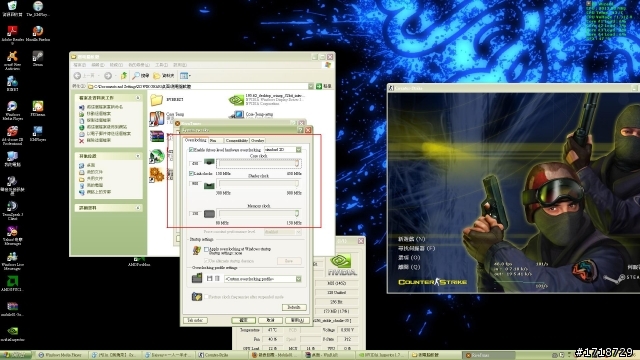Click the Explorer Forward arrow button
The height and width of the screenshot is (360, 640).
tap(108, 76)
